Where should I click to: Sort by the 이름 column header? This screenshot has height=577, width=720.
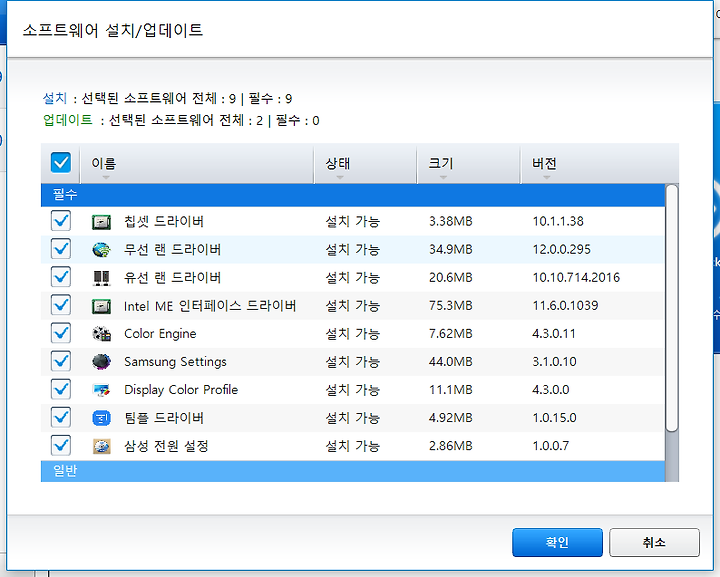[x=197, y=164]
